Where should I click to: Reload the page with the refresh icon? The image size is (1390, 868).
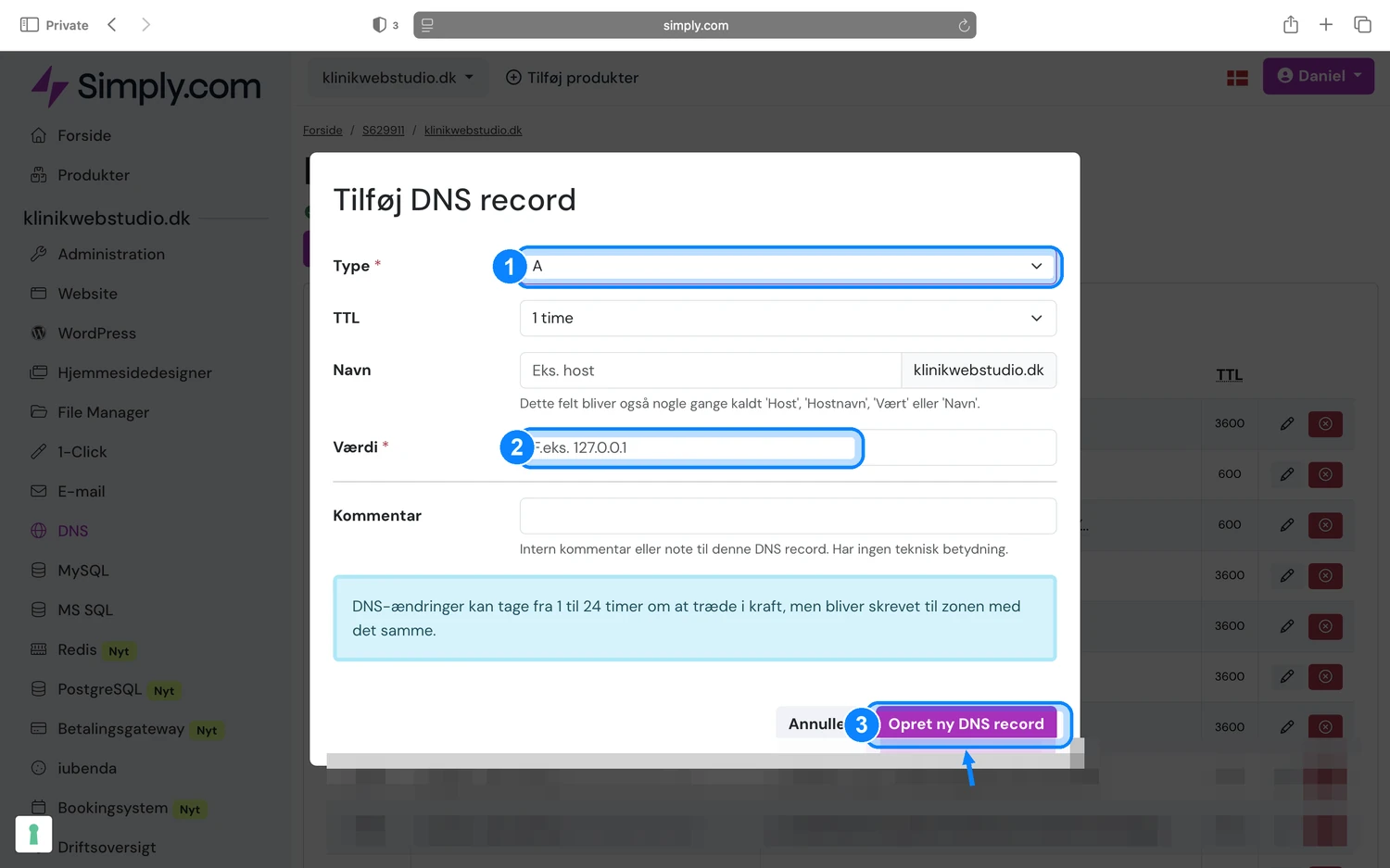[x=964, y=25]
